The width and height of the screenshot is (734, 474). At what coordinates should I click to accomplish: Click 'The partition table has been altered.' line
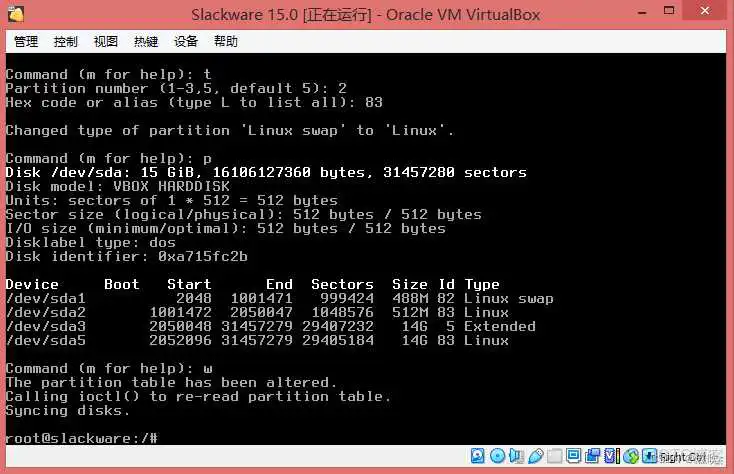click(x=171, y=382)
